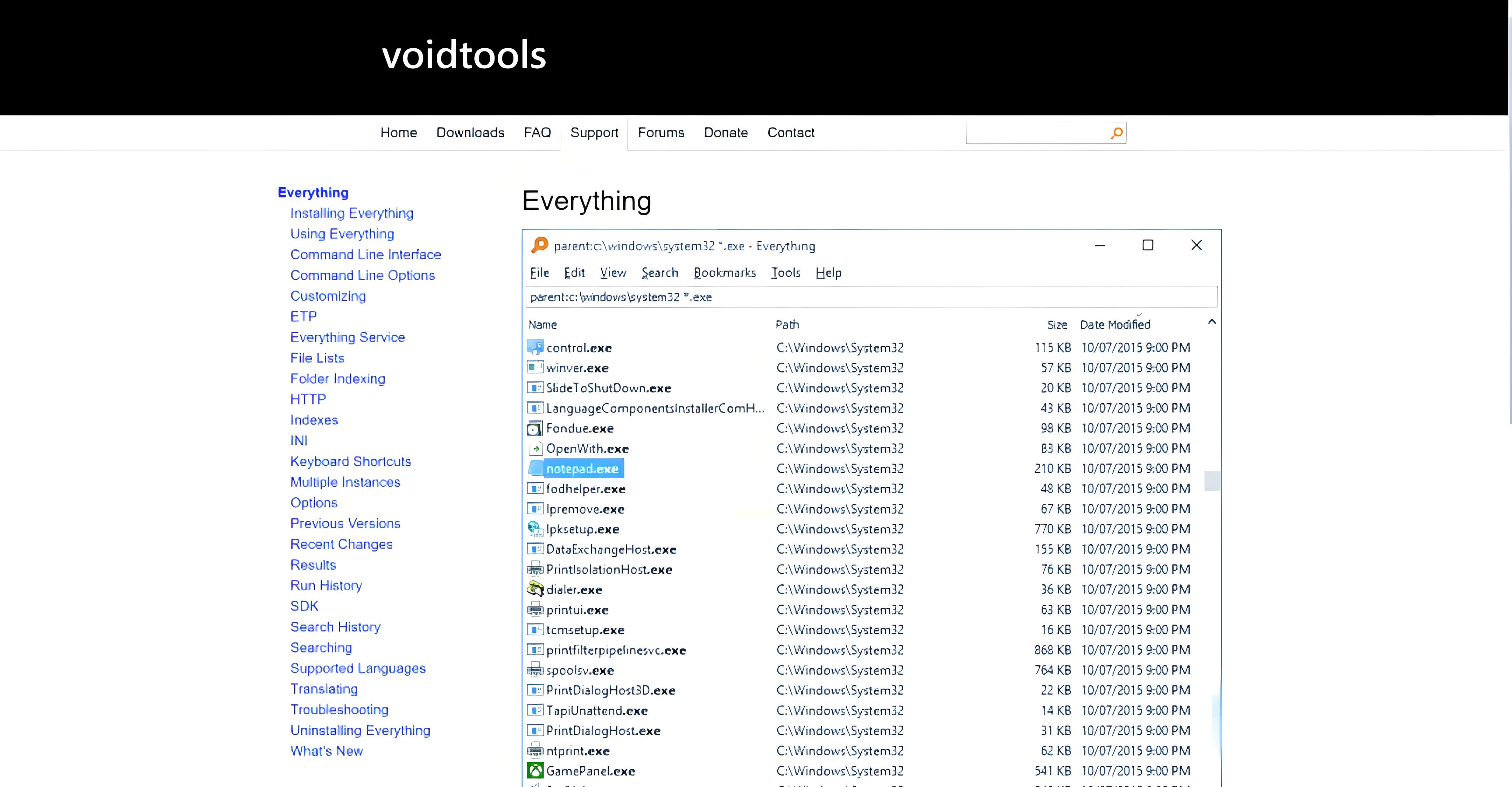
Task: Select the notepad.exe result row
Action: (582, 469)
